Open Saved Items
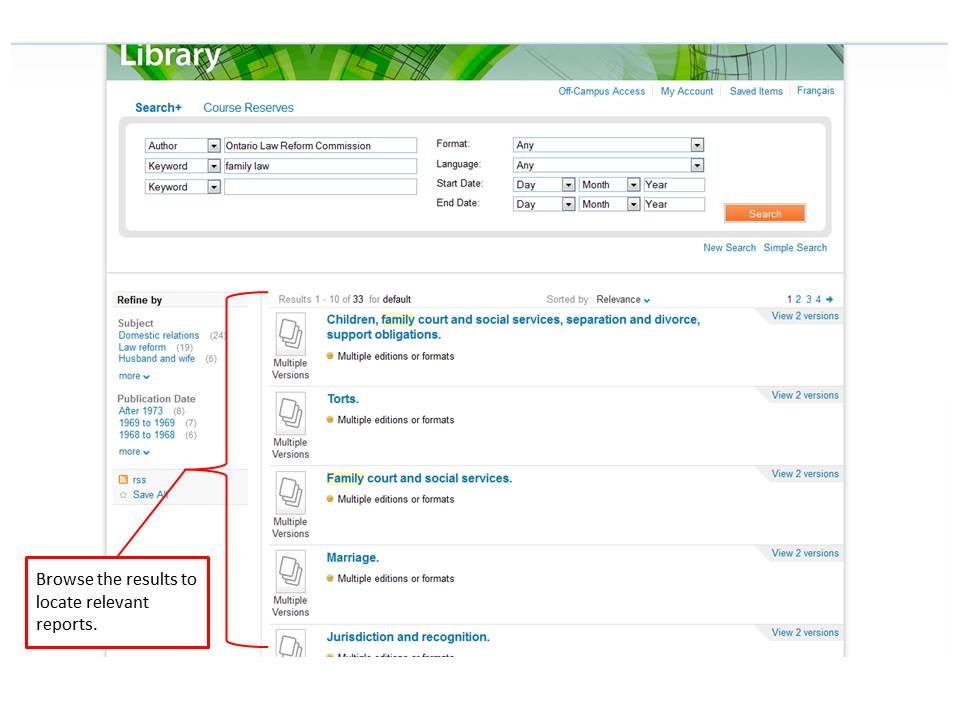The width and height of the screenshot is (960, 720). 756,91
